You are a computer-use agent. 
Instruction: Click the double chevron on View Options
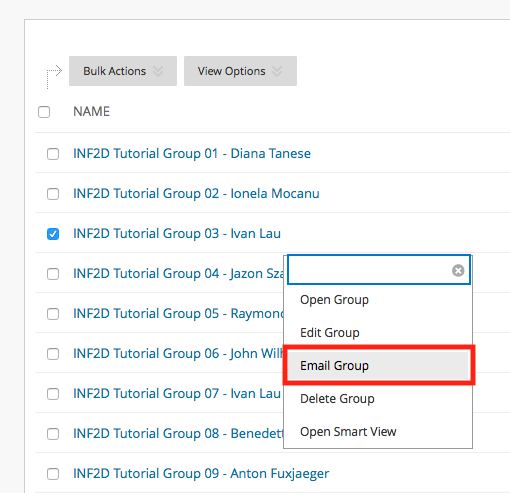[277, 71]
